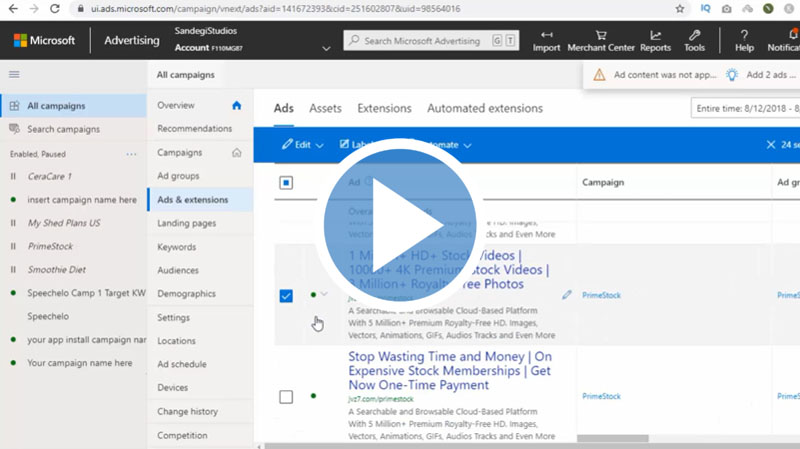Open the Entire time date range picker
Viewport: 800px width, 449px height.
pos(745,108)
